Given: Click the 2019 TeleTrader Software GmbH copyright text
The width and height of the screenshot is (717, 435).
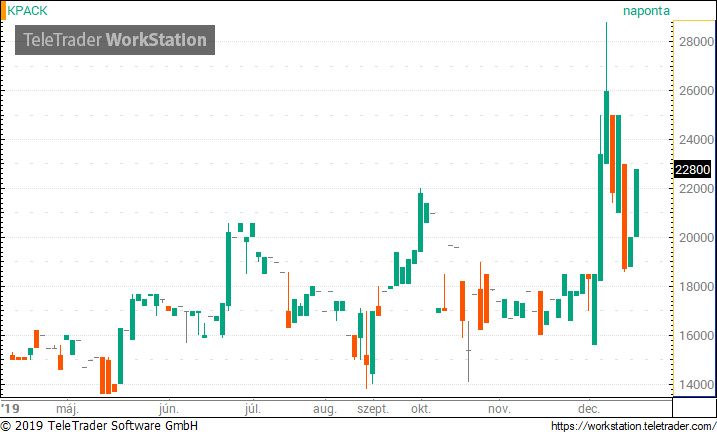Looking at the screenshot, I should tap(99, 426).
